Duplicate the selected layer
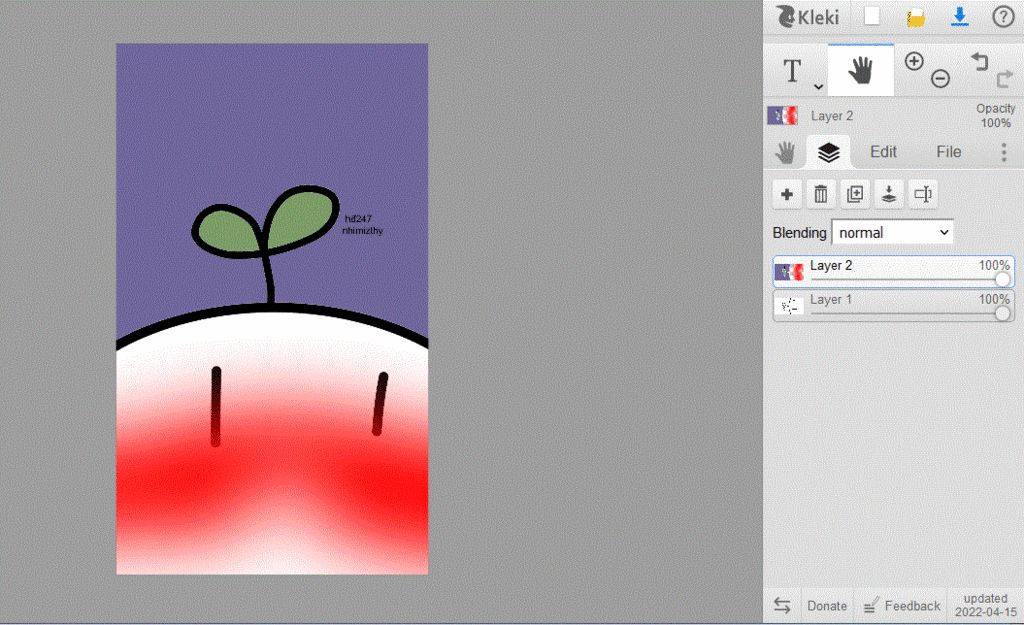Screen dimensions: 1024x625 point(855,194)
